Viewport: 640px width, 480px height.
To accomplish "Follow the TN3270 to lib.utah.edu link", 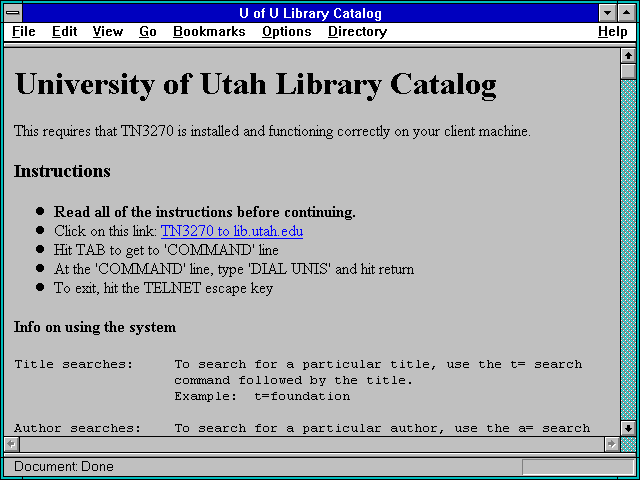I will (x=232, y=231).
